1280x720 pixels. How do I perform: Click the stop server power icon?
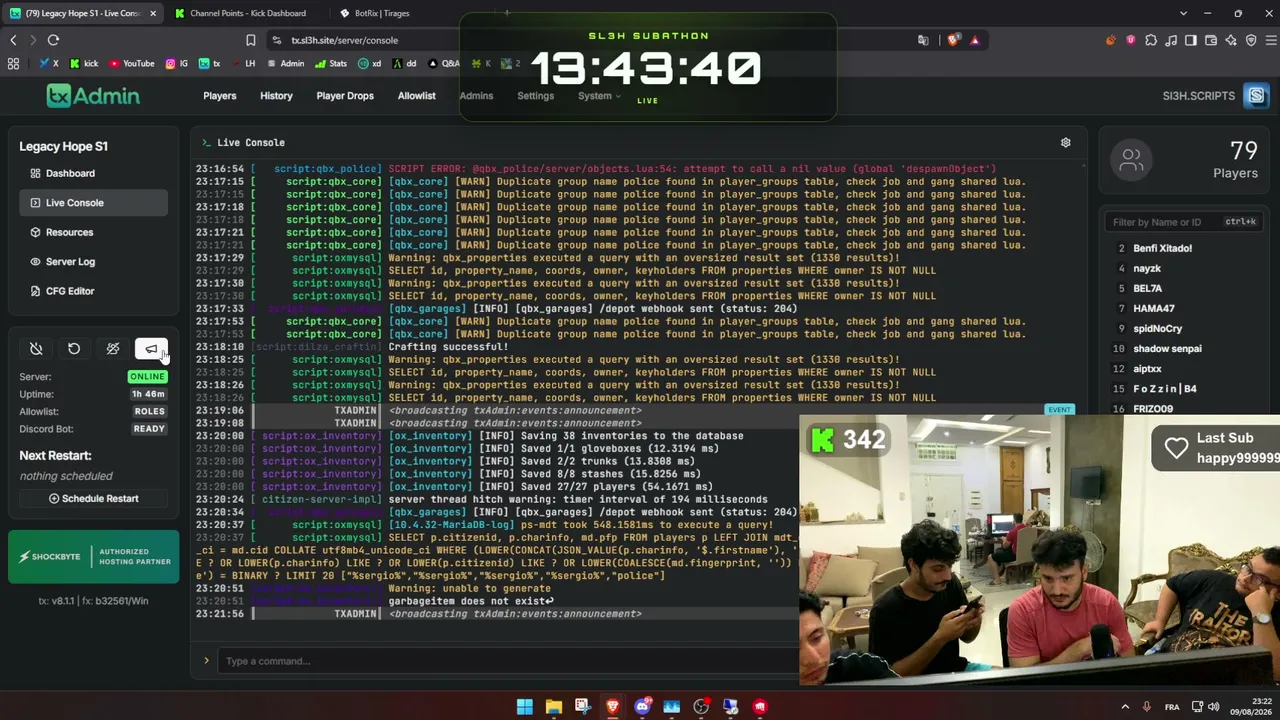[36, 348]
